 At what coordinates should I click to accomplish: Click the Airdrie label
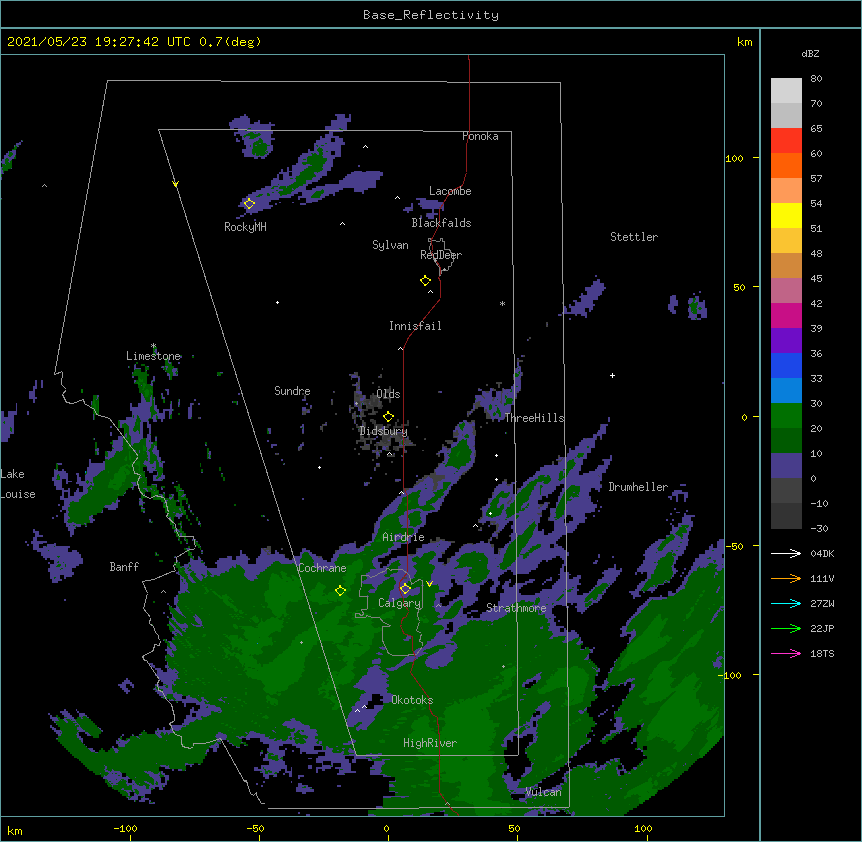pyautogui.click(x=403, y=537)
